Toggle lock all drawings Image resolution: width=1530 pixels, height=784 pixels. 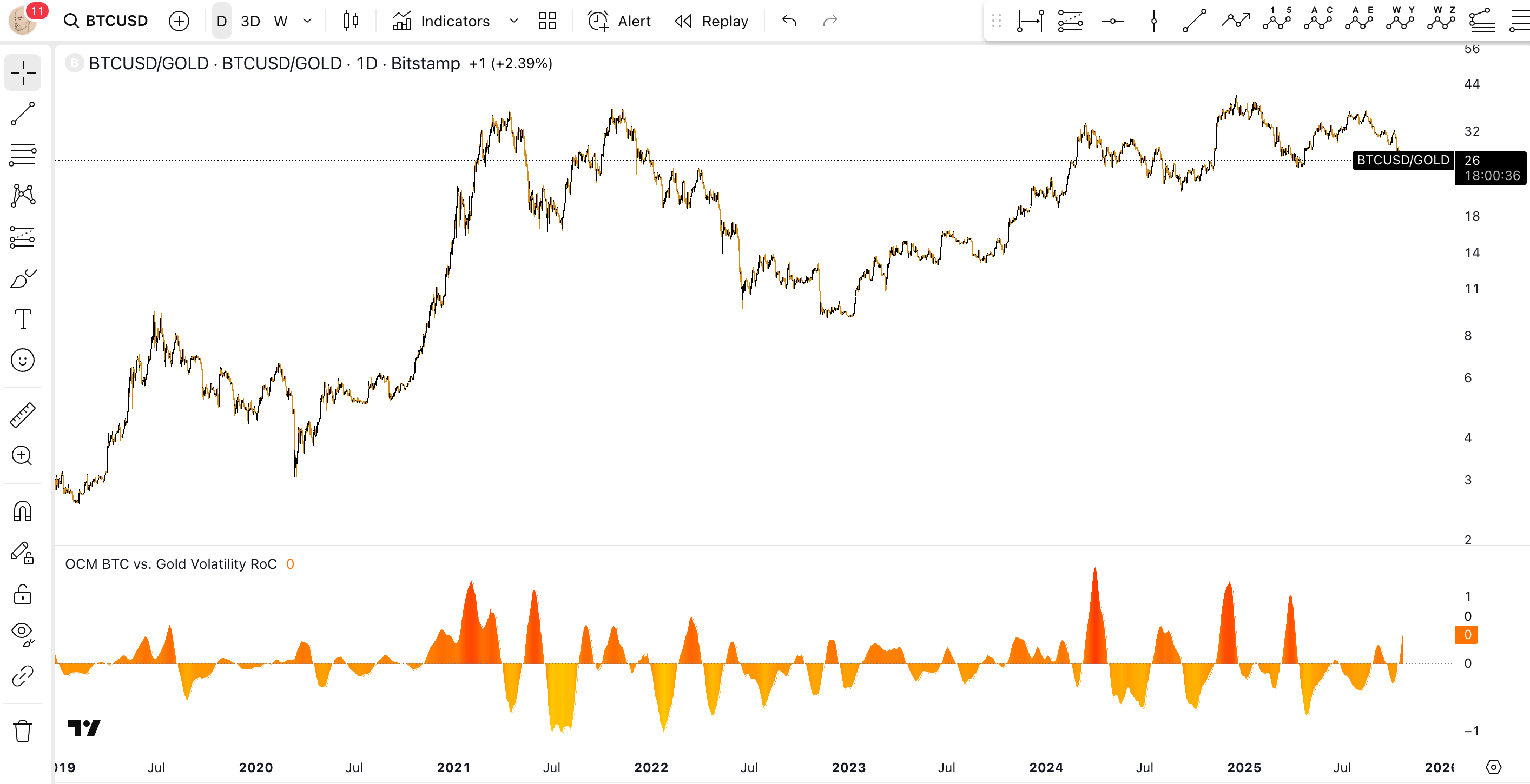point(23,594)
